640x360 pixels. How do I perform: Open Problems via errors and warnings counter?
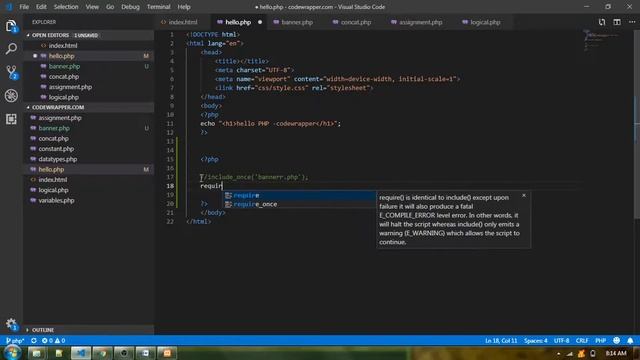[x=53, y=340]
